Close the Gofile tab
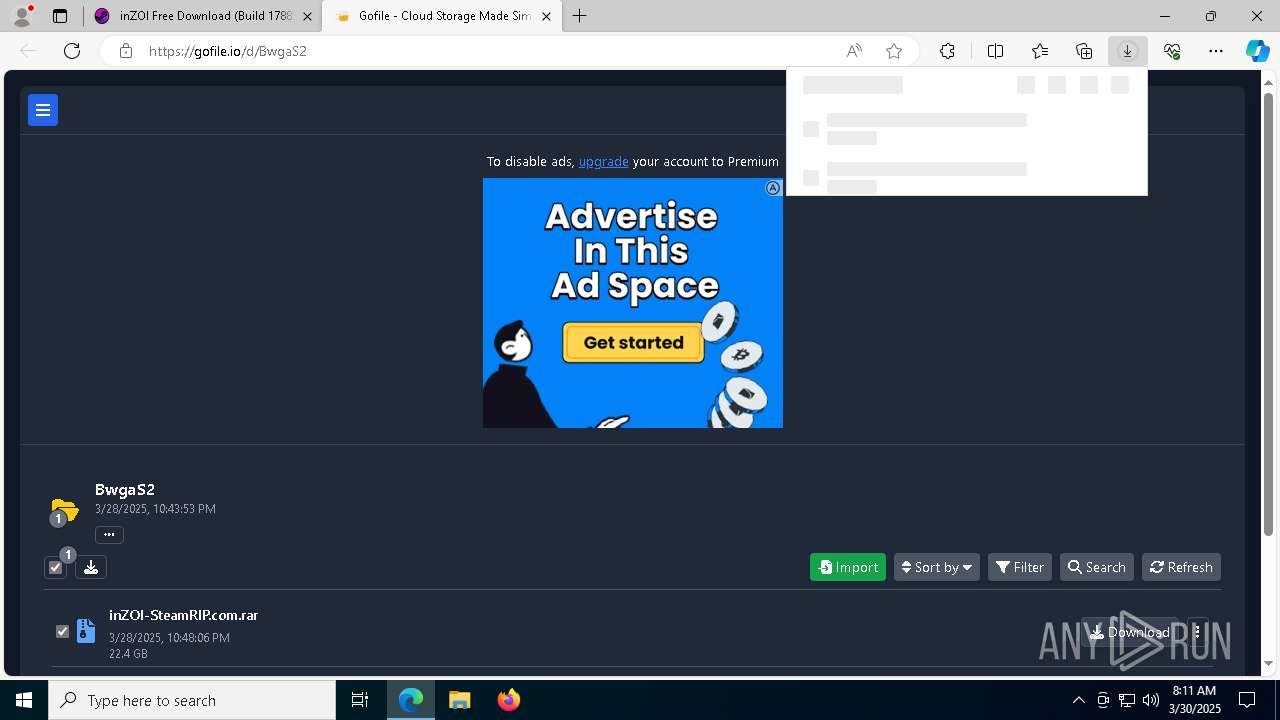This screenshot has width=1280, height=720. coord(546,16)
